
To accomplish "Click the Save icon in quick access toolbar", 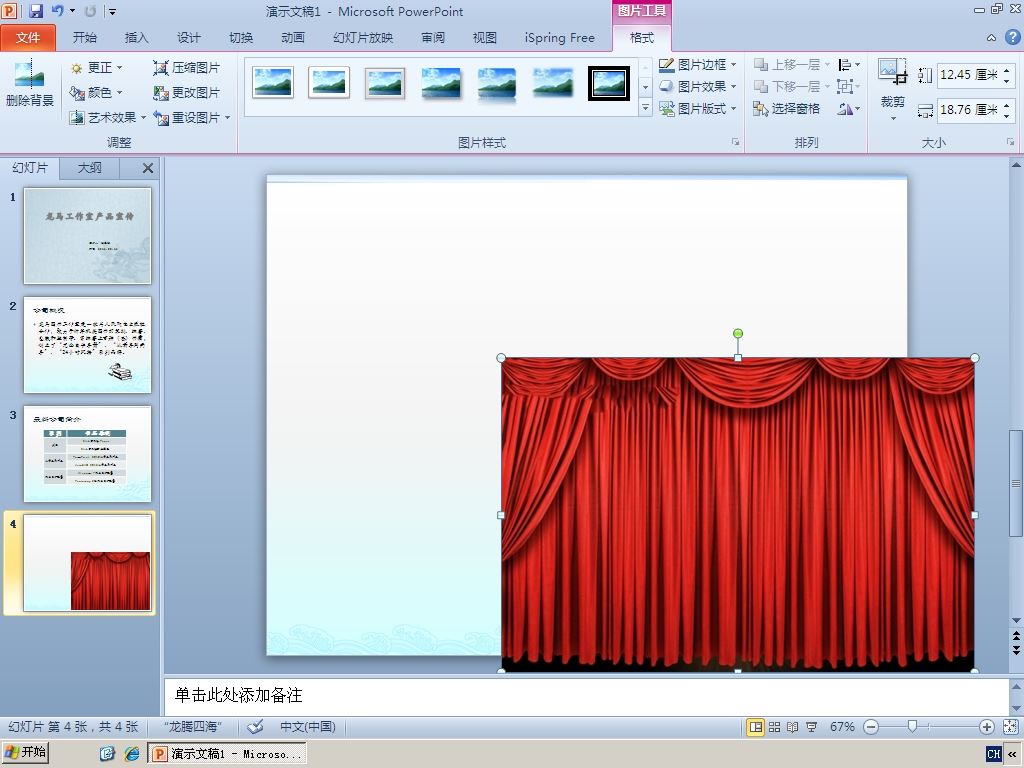I will point(36,10).
